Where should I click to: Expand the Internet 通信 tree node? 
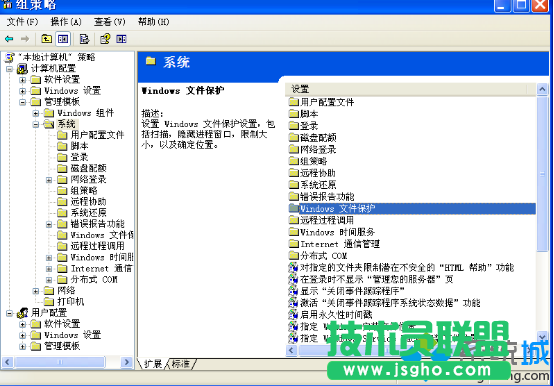pyautogui.click(x=49, y=269)
